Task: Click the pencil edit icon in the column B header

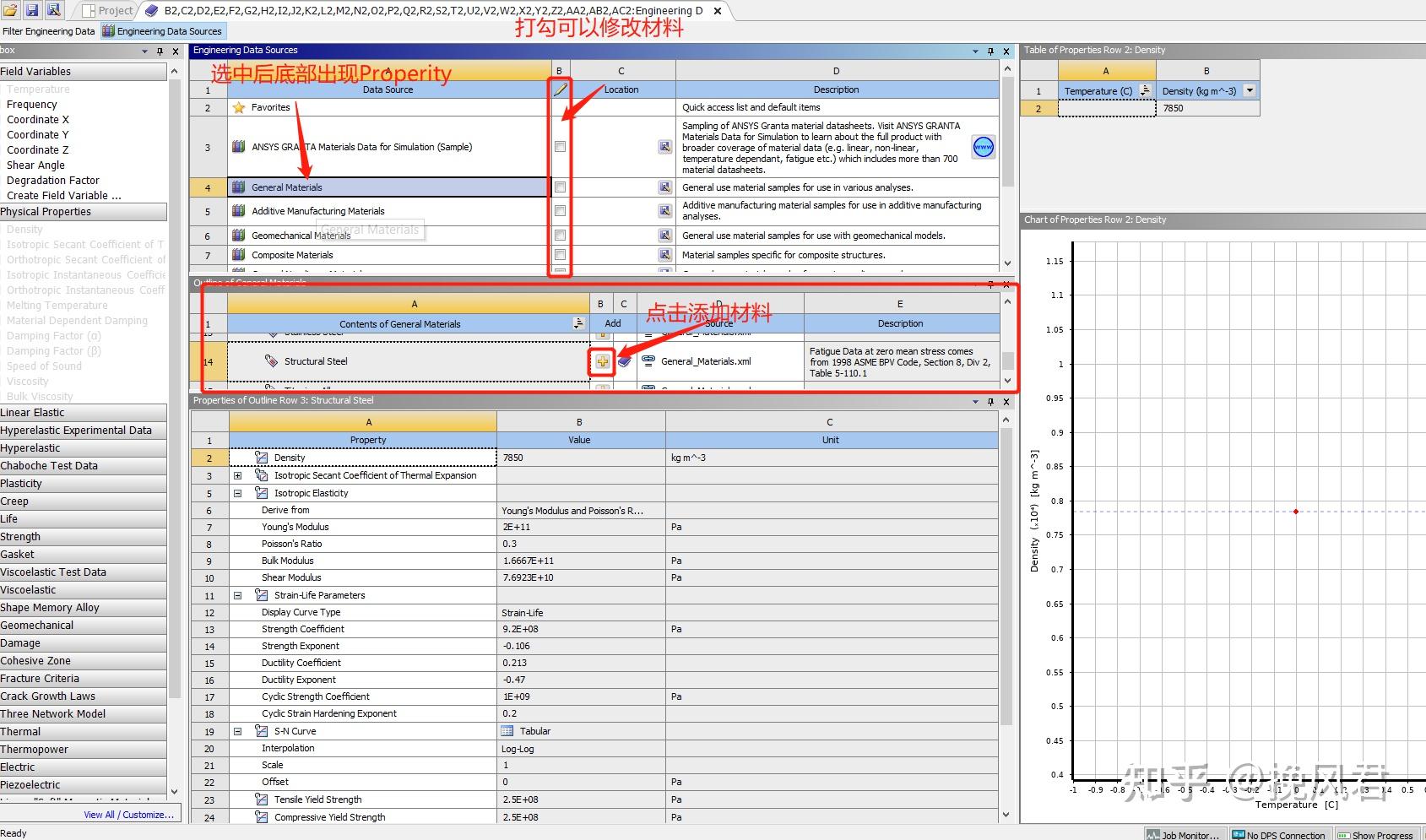Action: (x=560, y=89)
